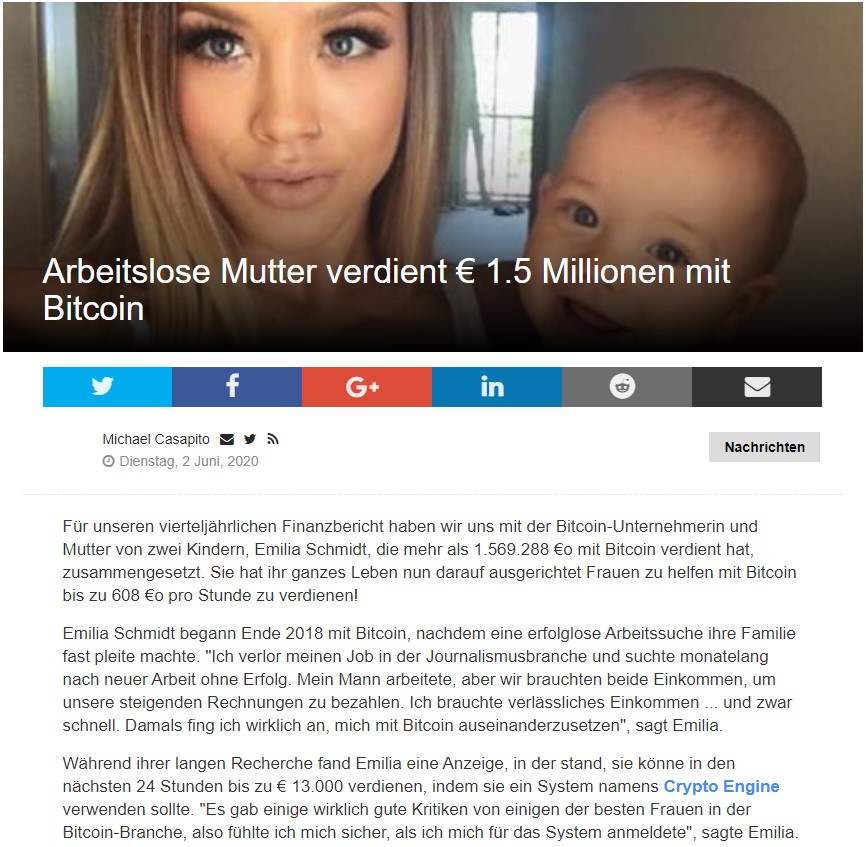Viewport: 866px width, 847px height.
Task: Click the first paragraph about Emilia Schmidt
Action: 430,561
